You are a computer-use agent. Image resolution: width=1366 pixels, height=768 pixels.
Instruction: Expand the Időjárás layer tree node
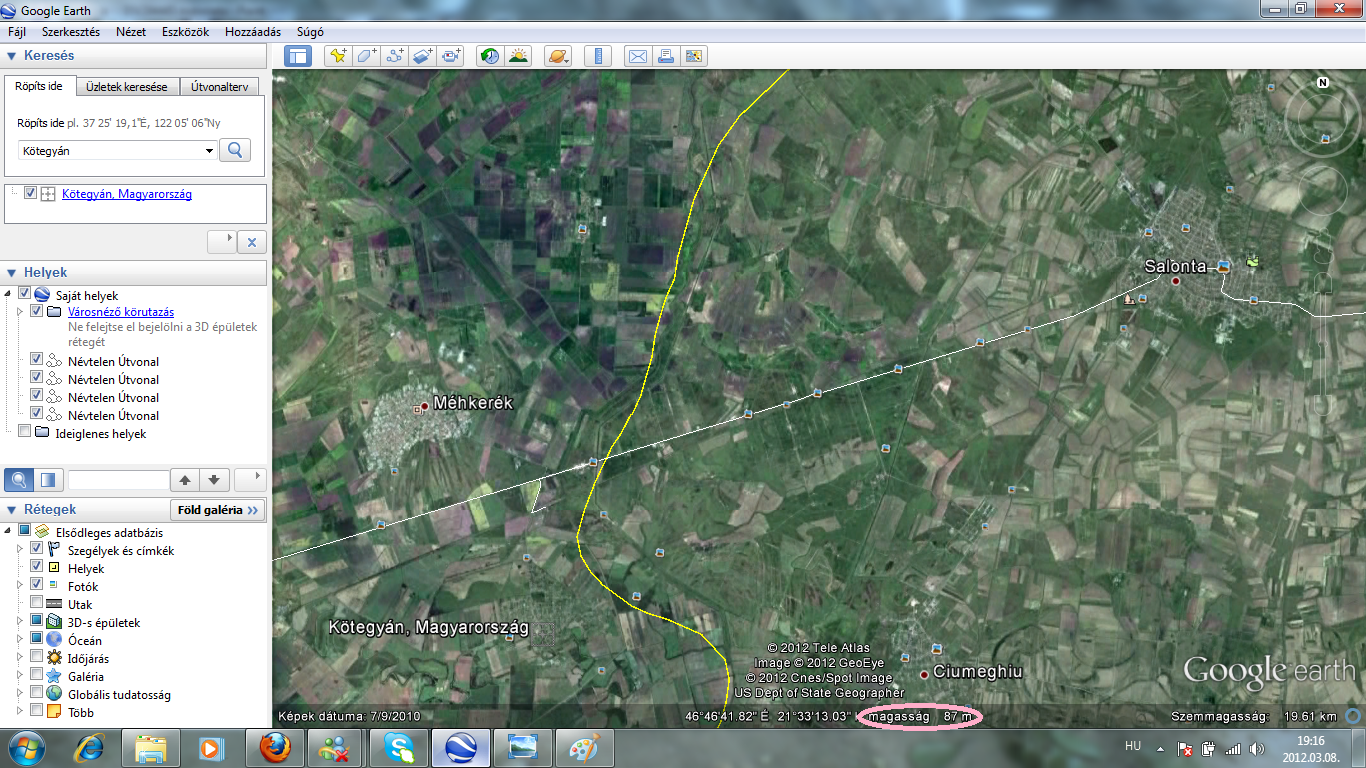[21, 659]
